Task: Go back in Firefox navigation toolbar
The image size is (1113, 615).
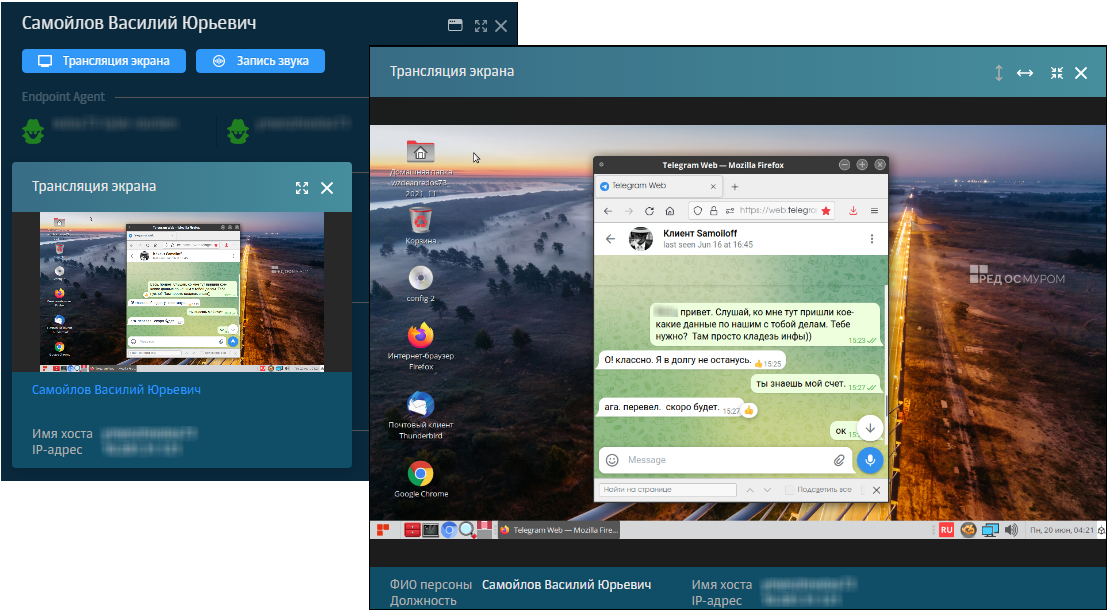Action: 608,211
